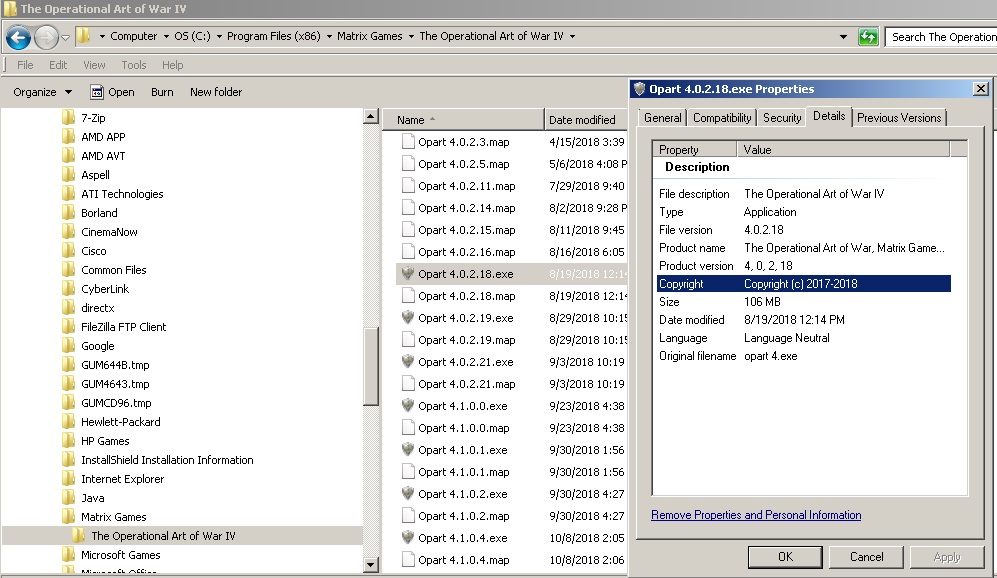Click the Forward navigation arrow
The height and width of the screenshot is (578, 997).
coord(46,38)
